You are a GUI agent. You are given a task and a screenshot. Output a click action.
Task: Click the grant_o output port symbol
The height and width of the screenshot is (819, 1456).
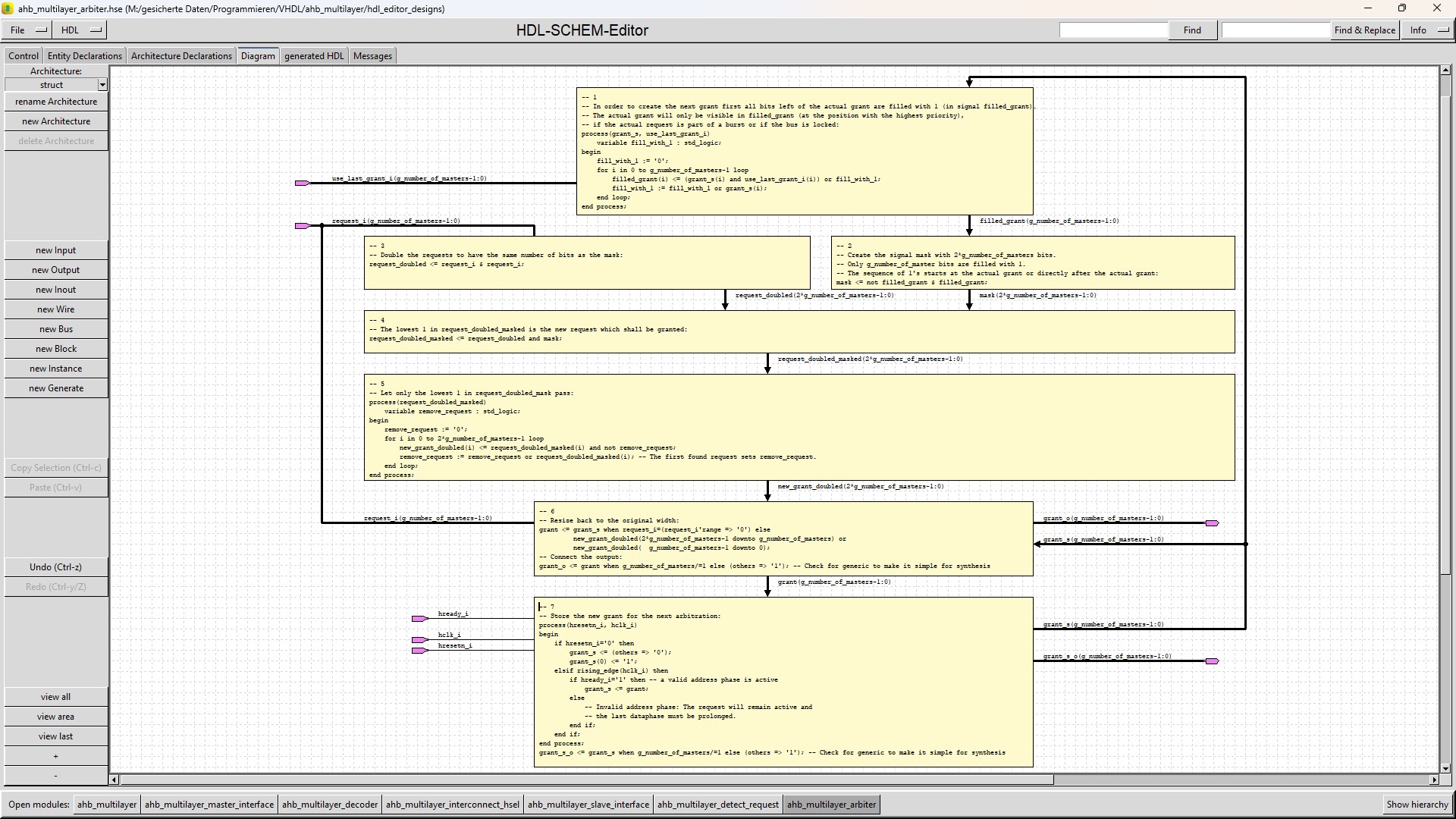coord(1212,523)
